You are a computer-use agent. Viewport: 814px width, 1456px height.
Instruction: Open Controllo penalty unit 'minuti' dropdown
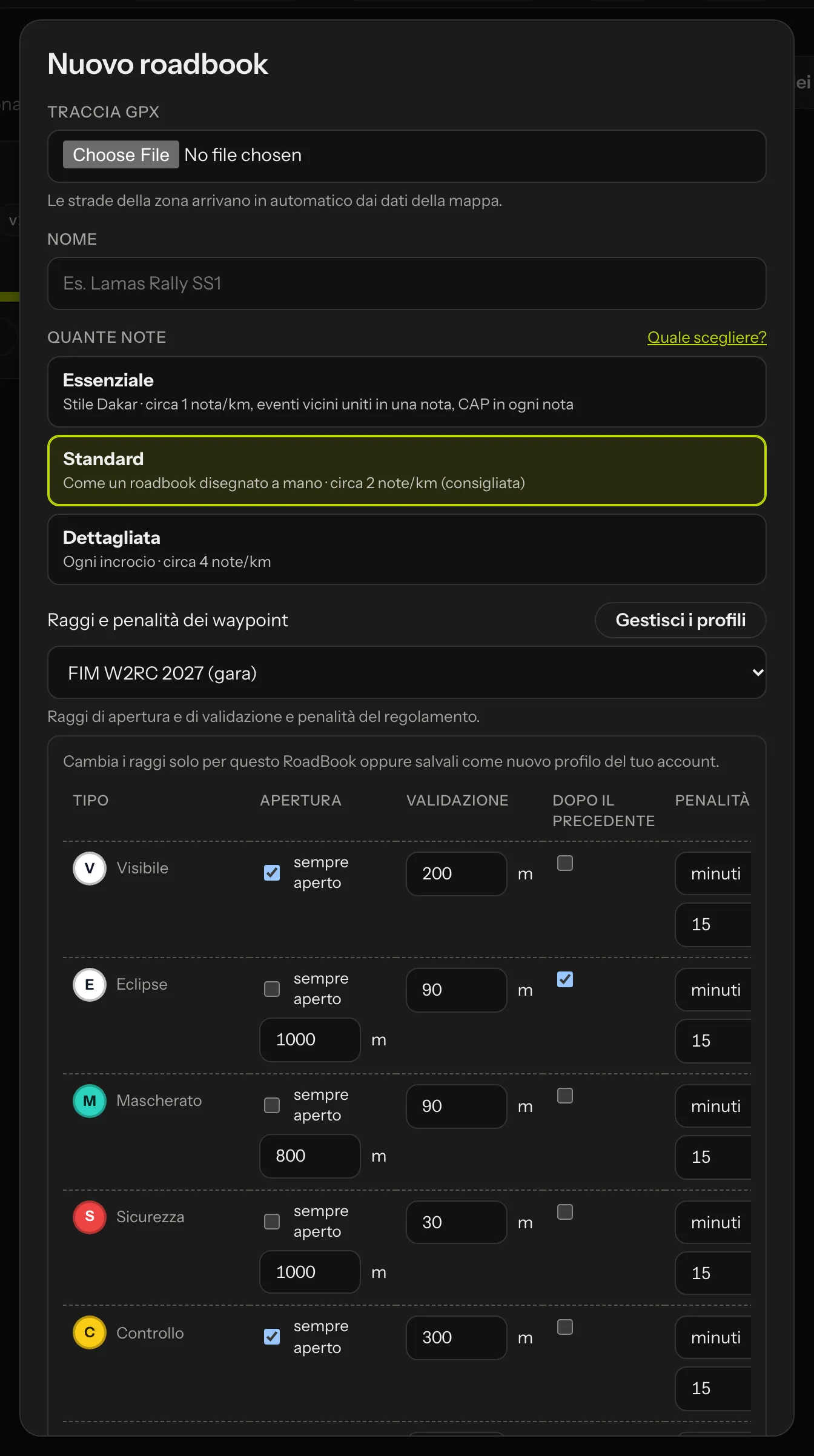[x=713, y=1337]
